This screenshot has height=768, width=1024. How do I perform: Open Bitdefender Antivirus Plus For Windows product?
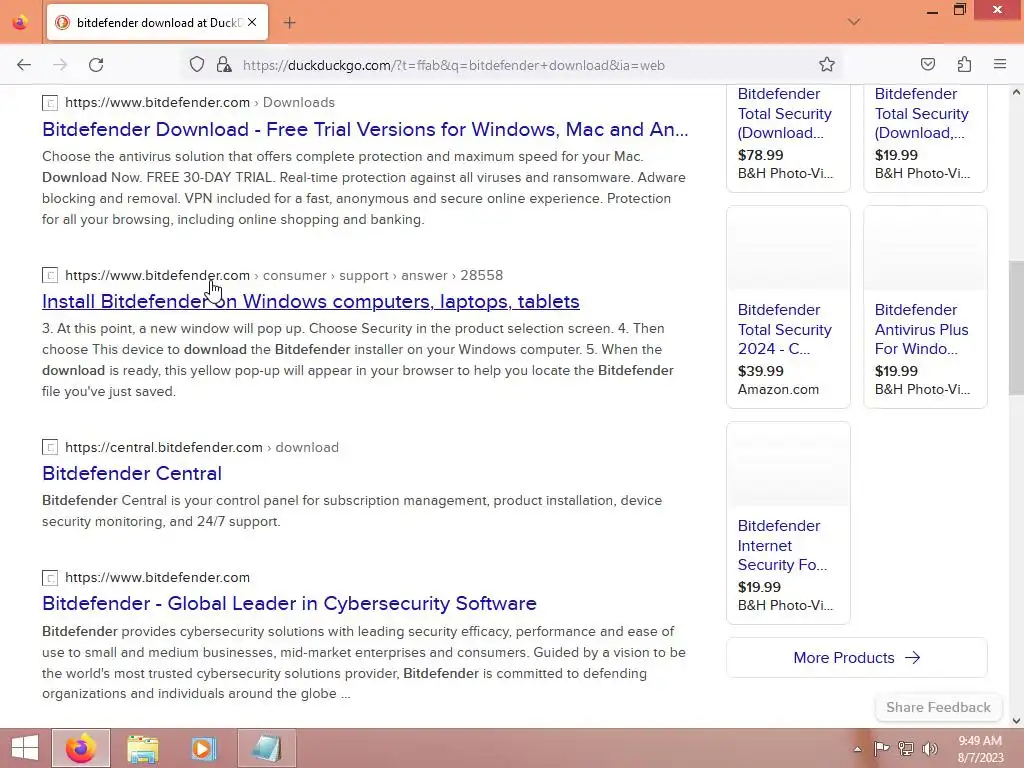pos(925,307)
